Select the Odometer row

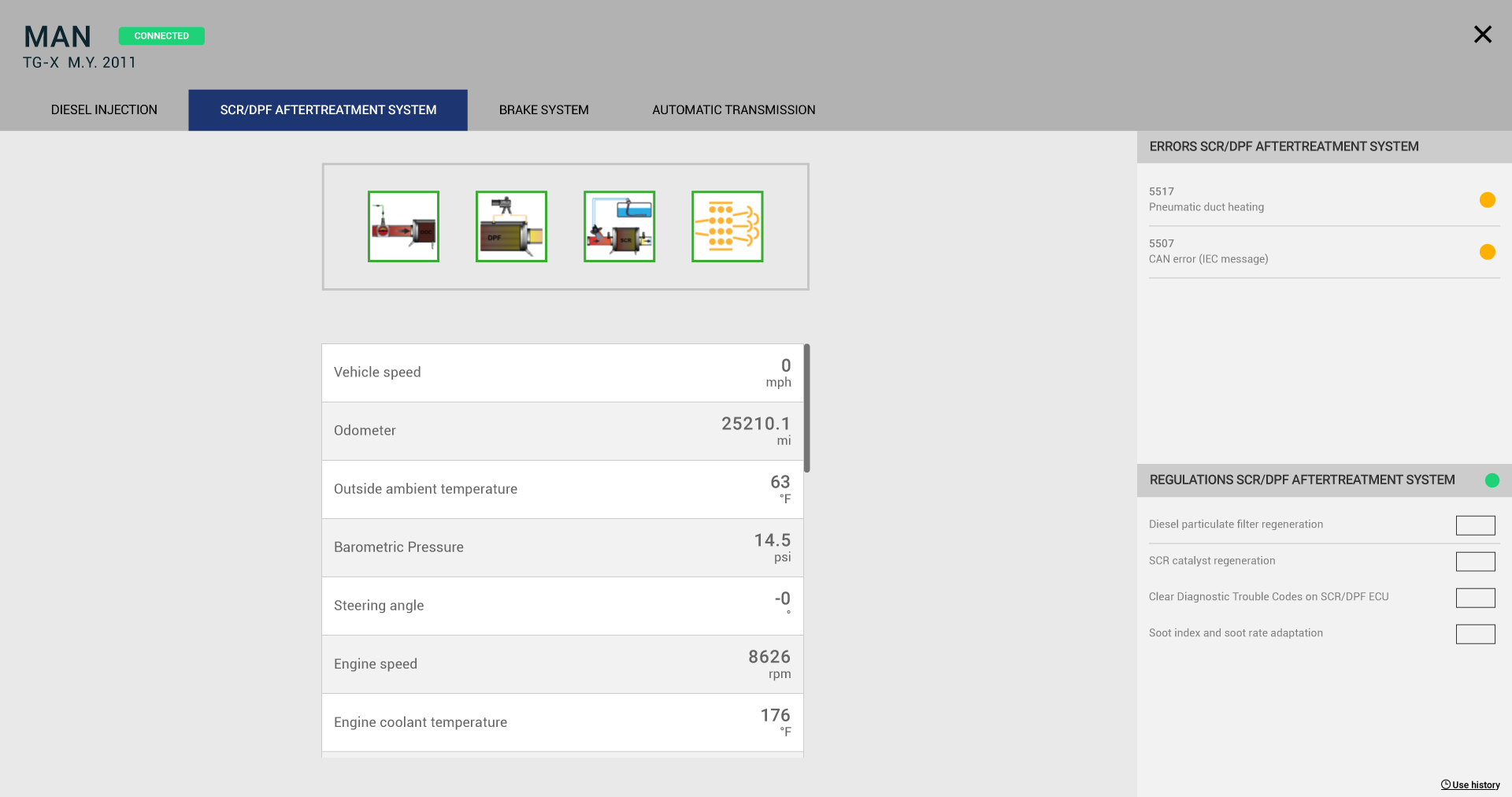[x=562, y=432]
